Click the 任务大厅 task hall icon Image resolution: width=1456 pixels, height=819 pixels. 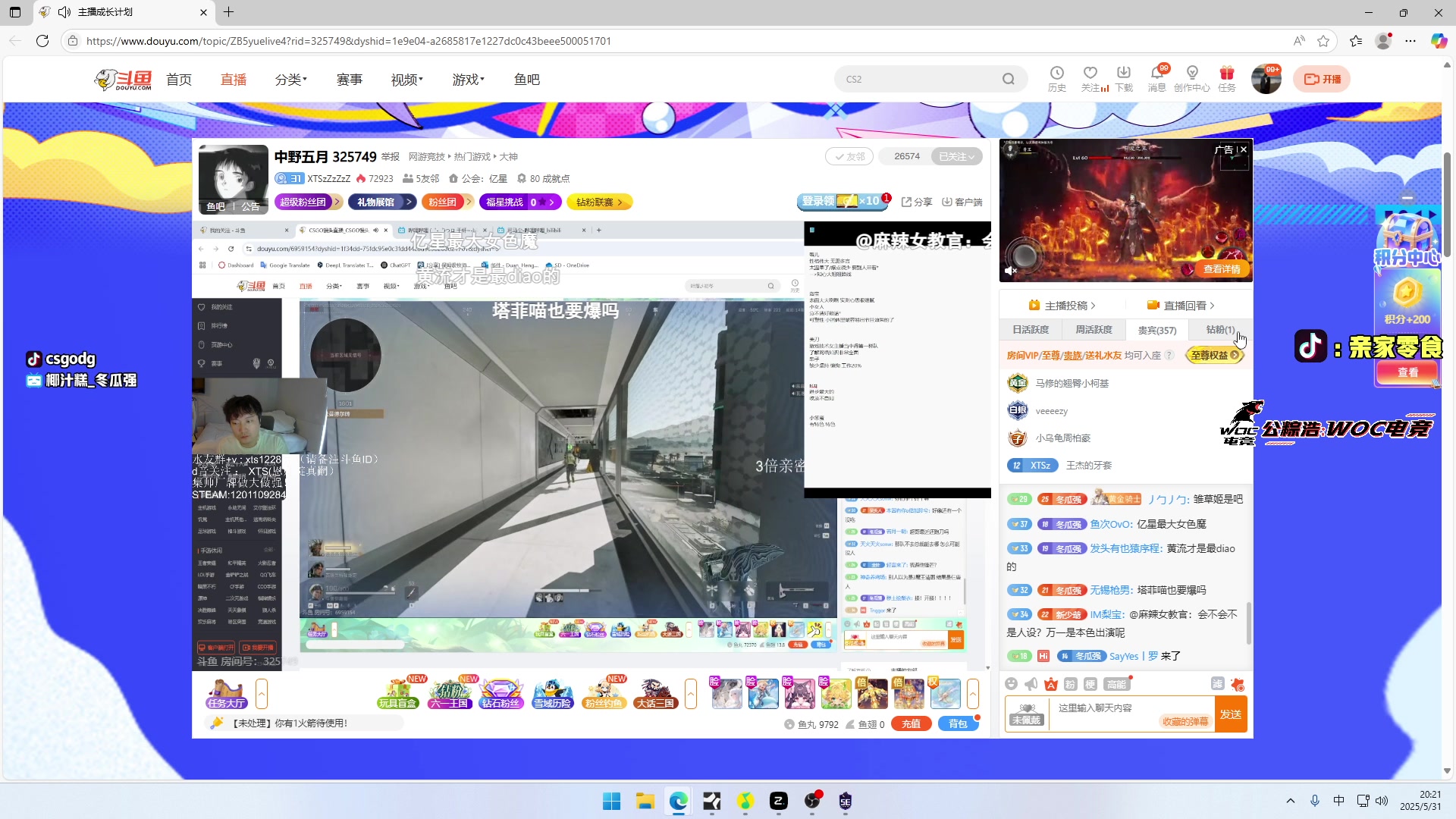pos(225,693)
